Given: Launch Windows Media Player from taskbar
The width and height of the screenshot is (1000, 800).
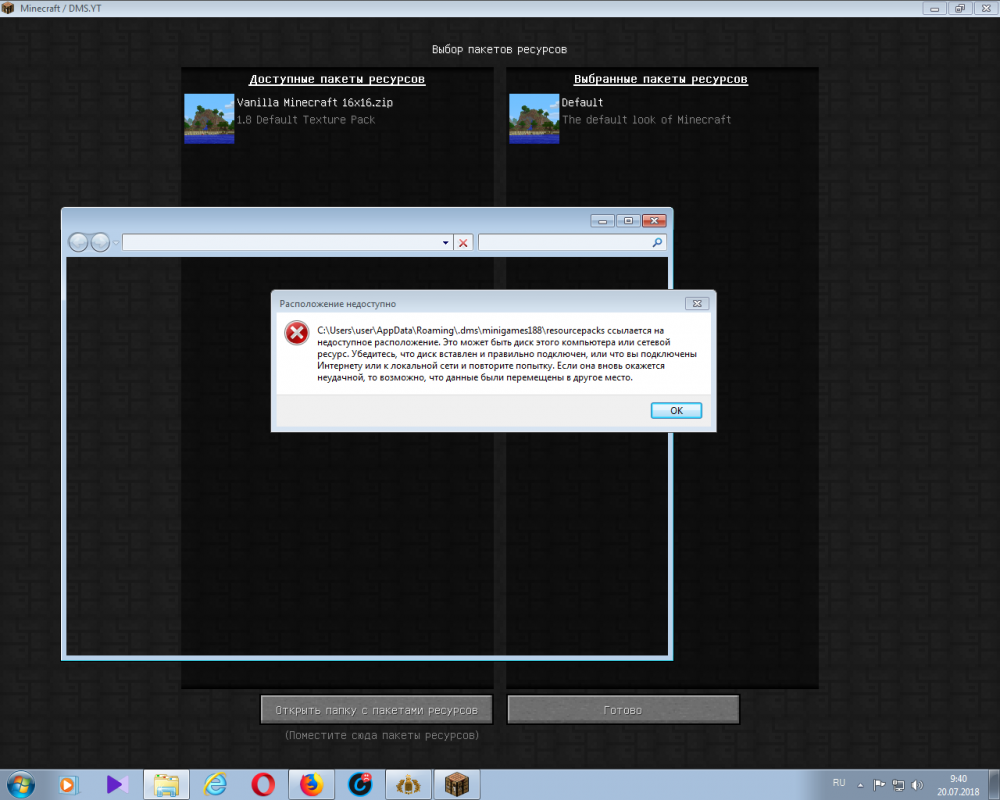Looking at the screenshot, I should pos(69,784).
